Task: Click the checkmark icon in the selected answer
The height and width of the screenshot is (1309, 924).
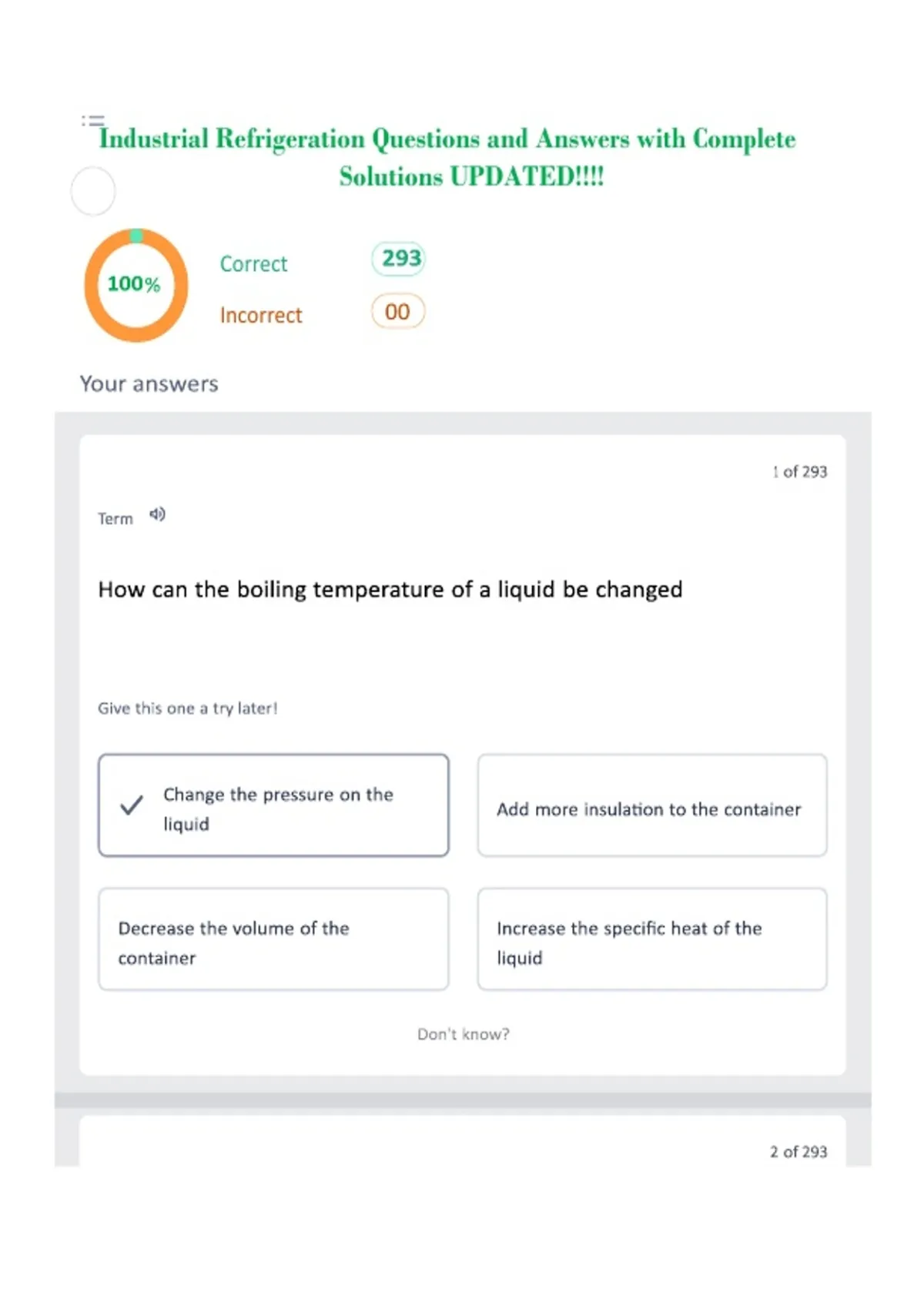Action: [x=132, y=805]
